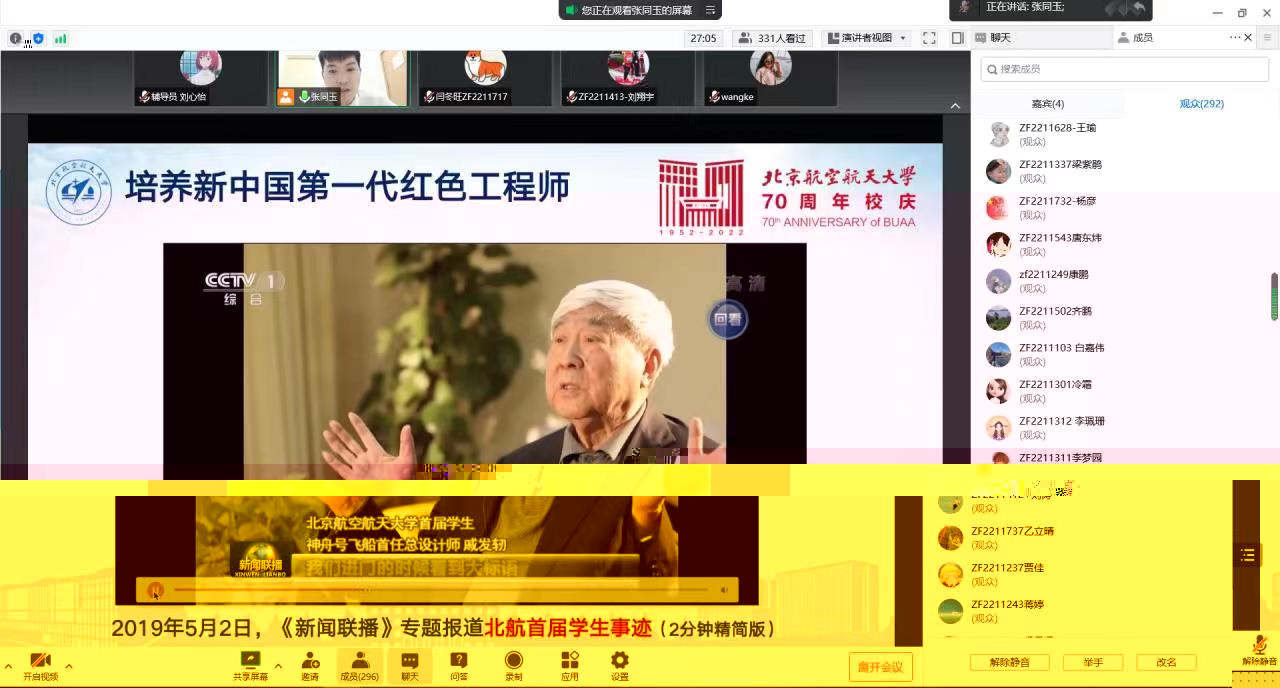
Task: Open the 应用 apps icon
Action: 569,667
